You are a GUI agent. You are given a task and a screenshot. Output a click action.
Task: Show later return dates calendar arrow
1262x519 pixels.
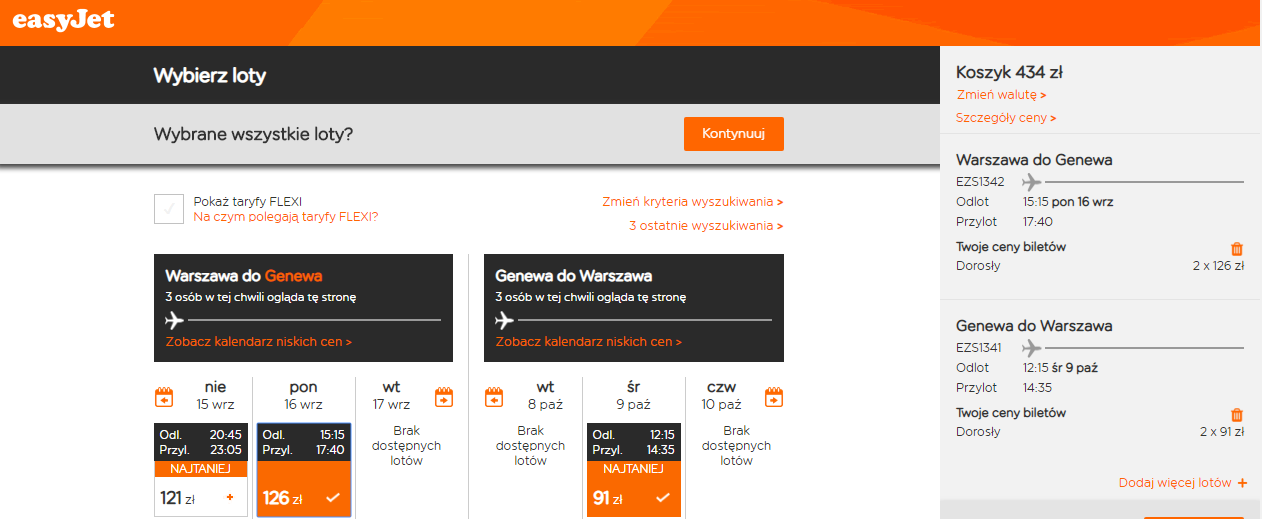tap(774, 397)
